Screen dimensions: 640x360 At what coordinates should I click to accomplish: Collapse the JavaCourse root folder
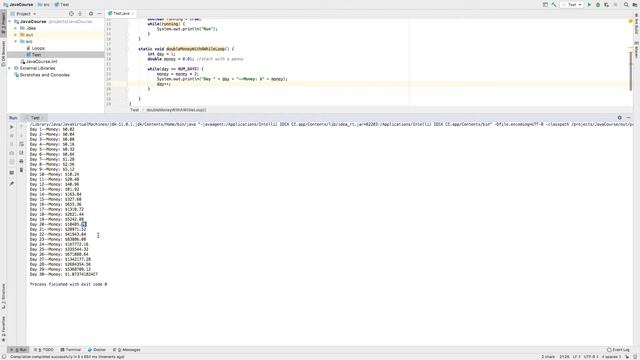(10, 21)
